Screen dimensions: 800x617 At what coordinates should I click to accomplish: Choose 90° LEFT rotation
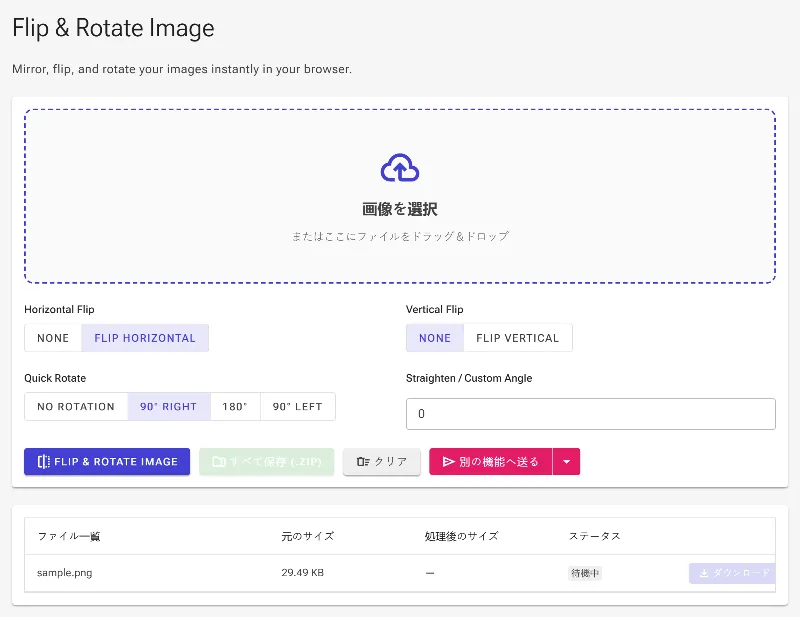pos(297,407)
